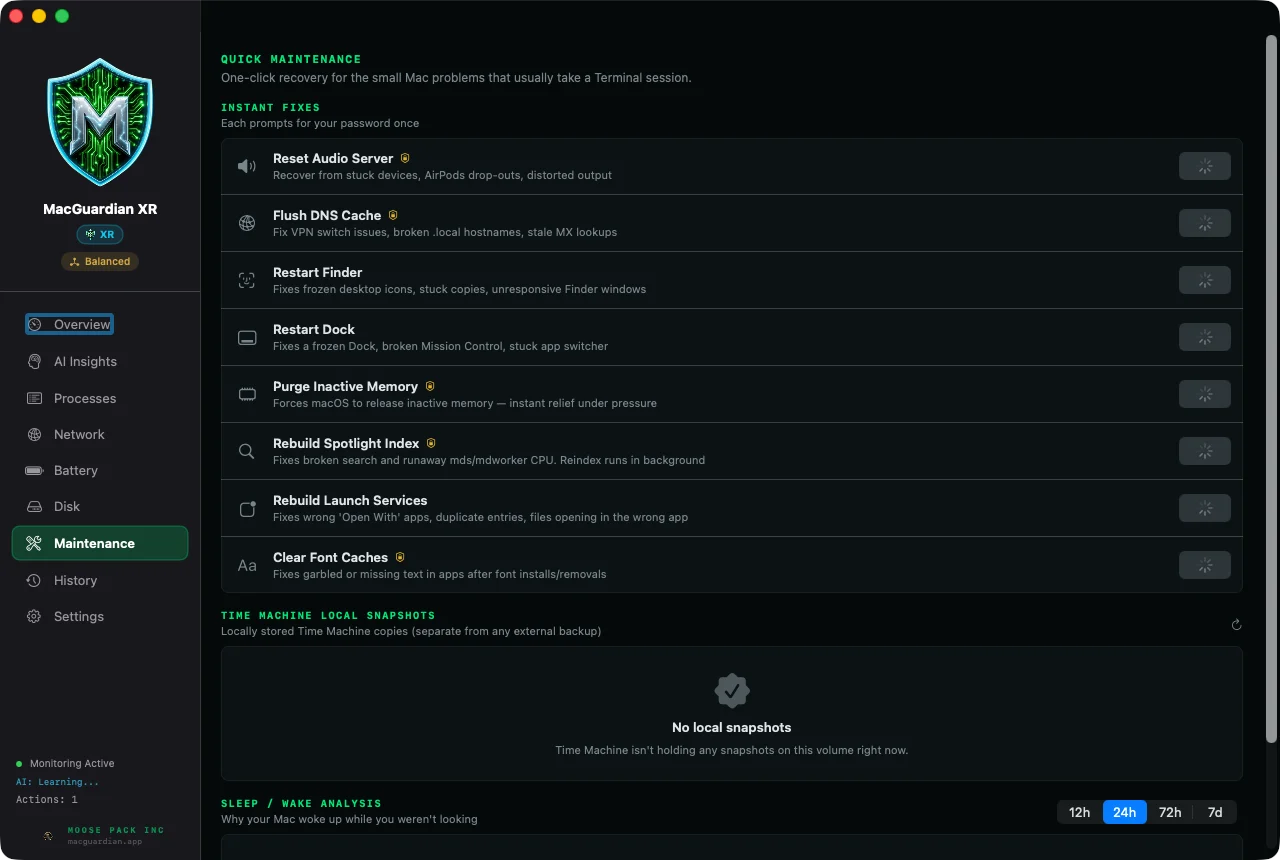This screenshot has height=860, width=1280.
Task: Click the Restart Dock action button
Action: 1205,337
